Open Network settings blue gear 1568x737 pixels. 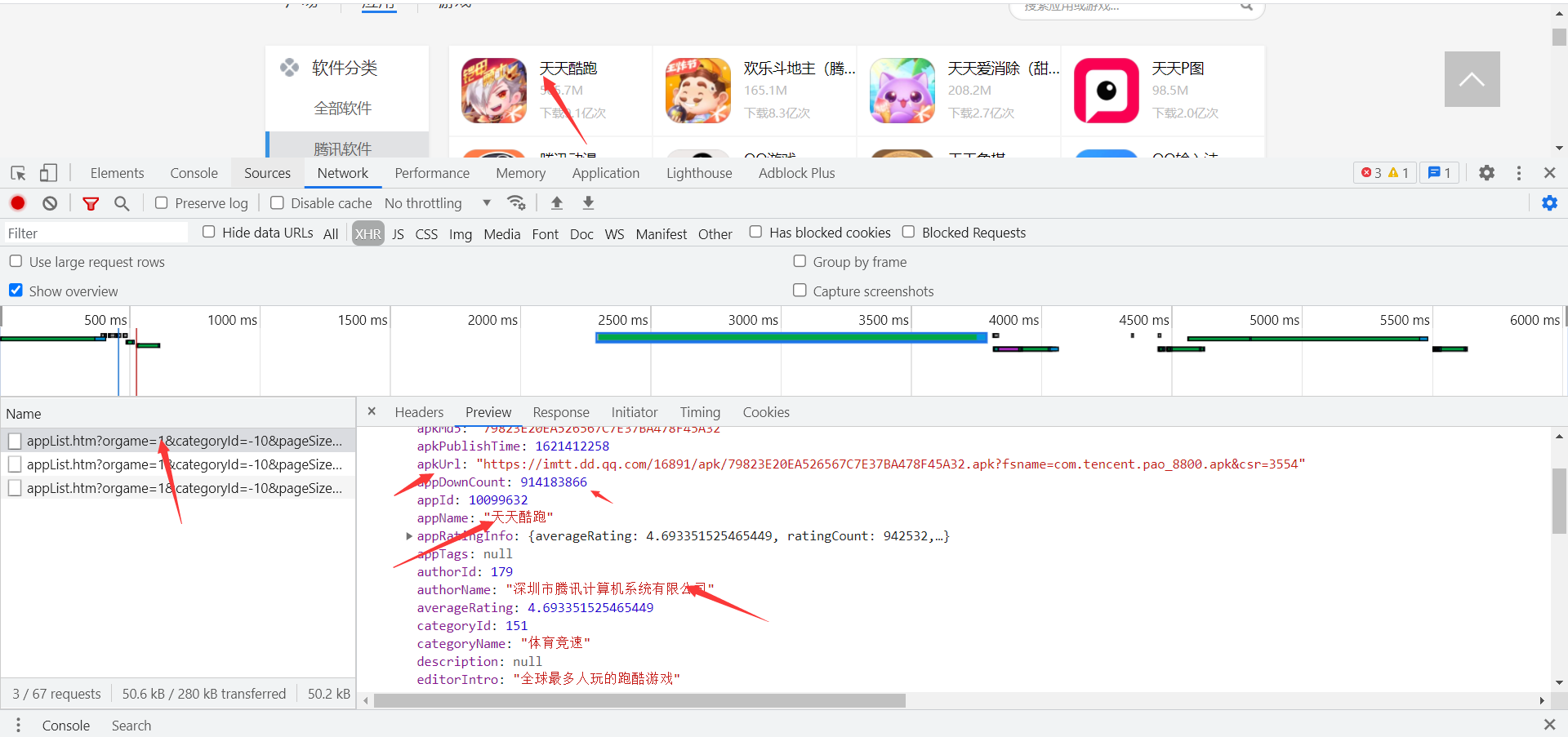(x=1549, y=203)
